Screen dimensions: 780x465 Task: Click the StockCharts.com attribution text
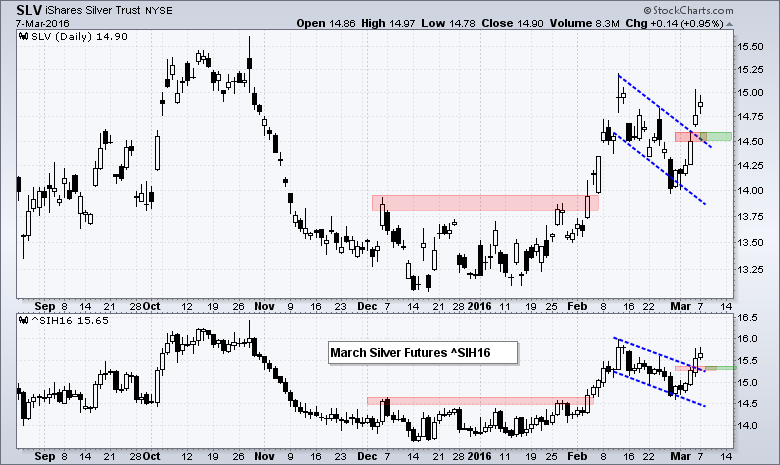(688, 10)
